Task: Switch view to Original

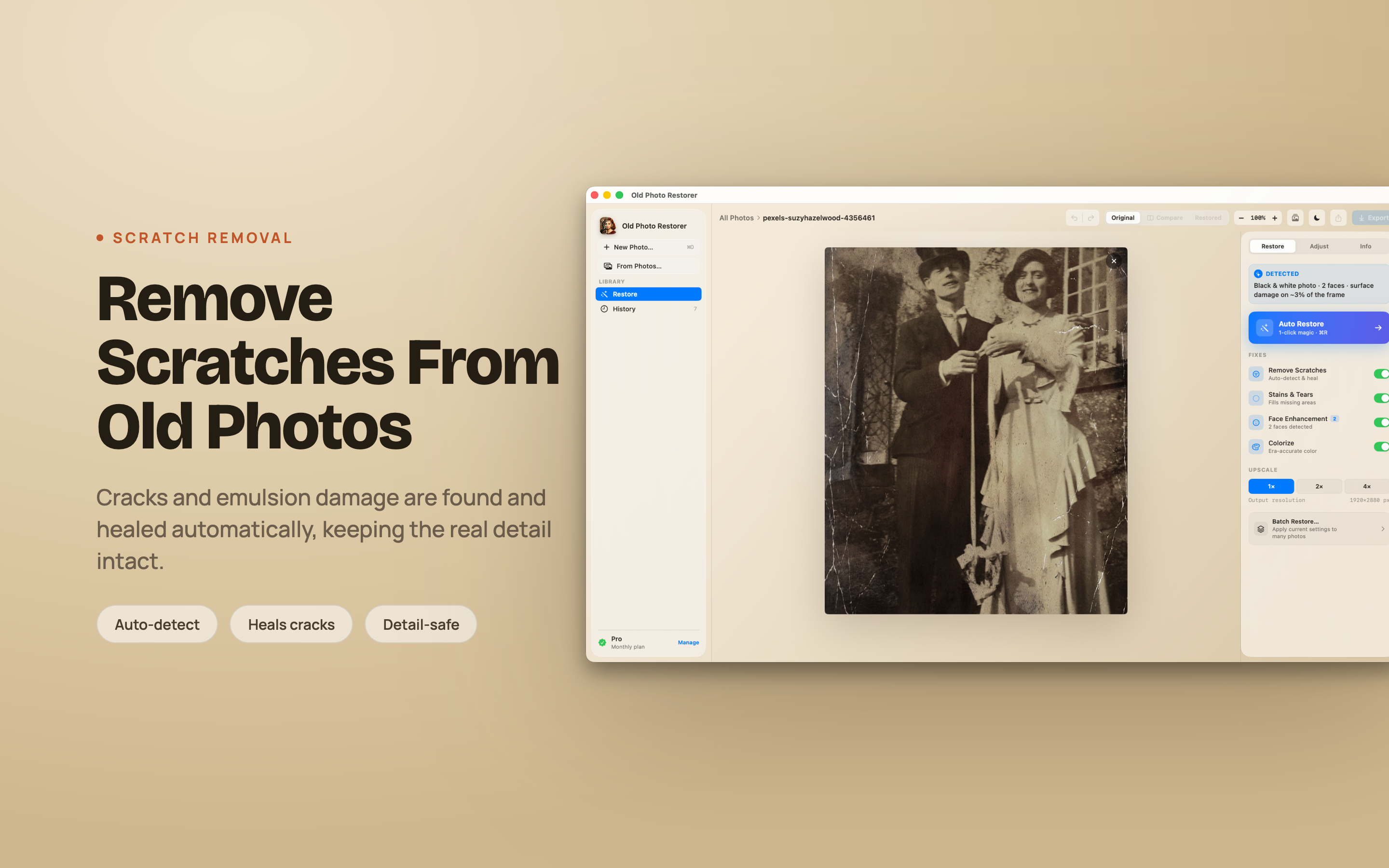Action: pyautogui.click(x=1123, y=218)
